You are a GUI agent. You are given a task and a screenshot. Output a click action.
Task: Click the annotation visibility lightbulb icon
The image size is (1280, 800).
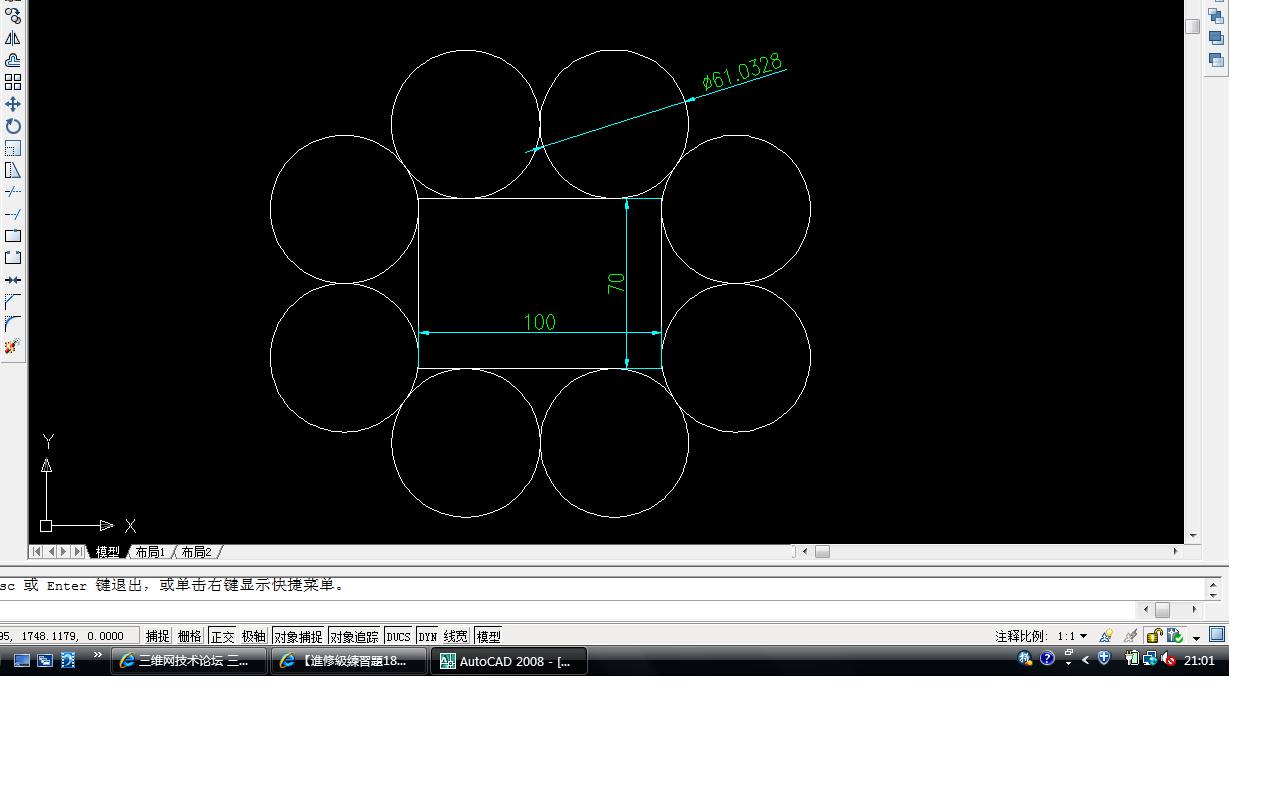coord(1105,635)
